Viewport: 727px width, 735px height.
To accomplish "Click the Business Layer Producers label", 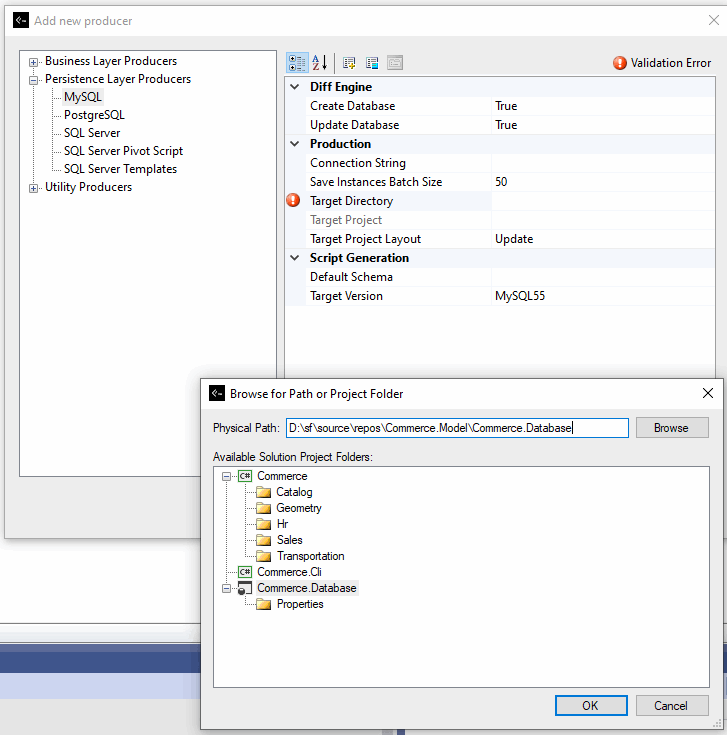I will pos(111,61).
